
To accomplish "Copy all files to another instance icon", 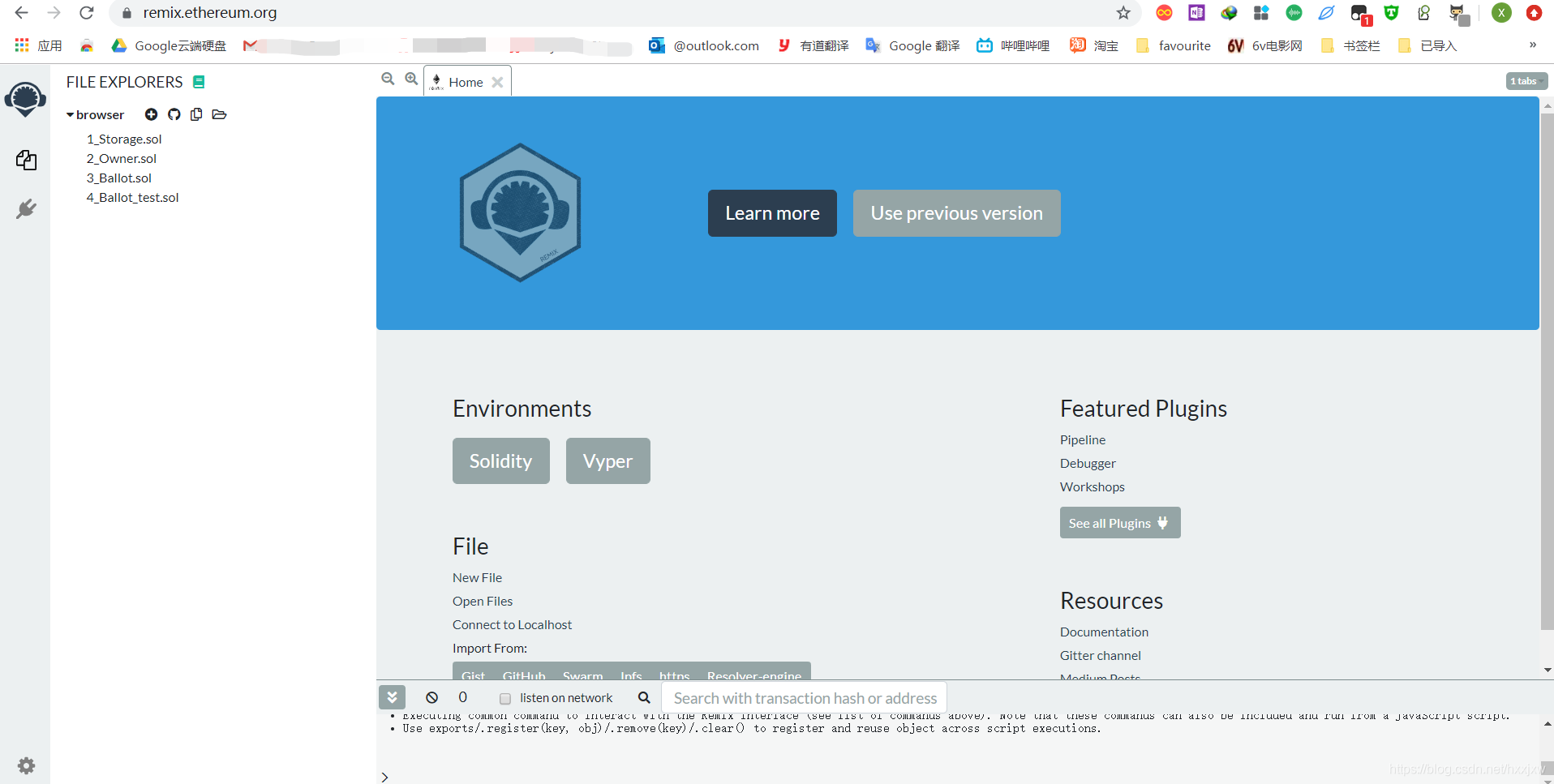I will point(196,114).
